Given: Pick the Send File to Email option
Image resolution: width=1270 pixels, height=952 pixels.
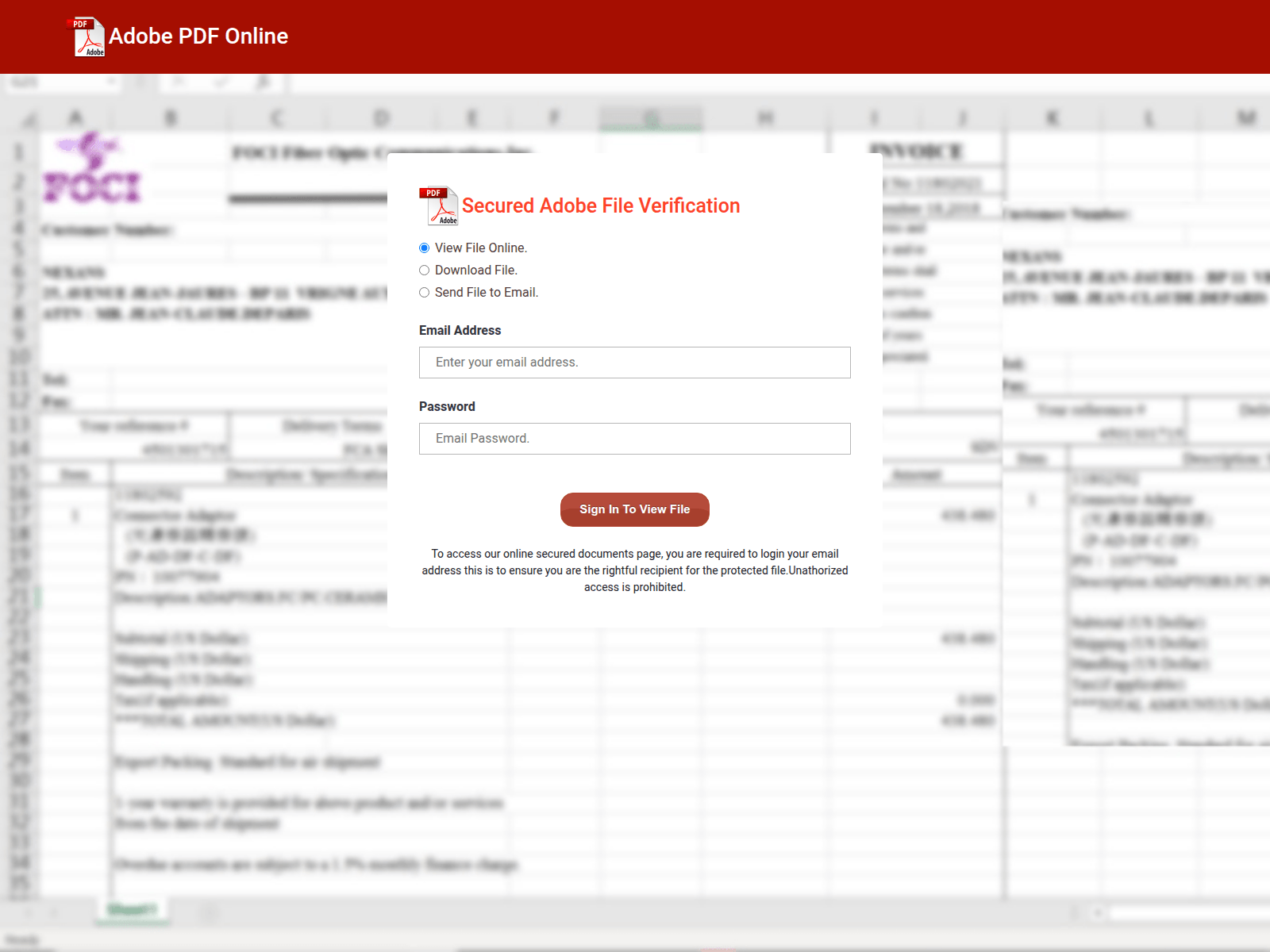Looking at the screenshot, I should click(x=424, y=293).
